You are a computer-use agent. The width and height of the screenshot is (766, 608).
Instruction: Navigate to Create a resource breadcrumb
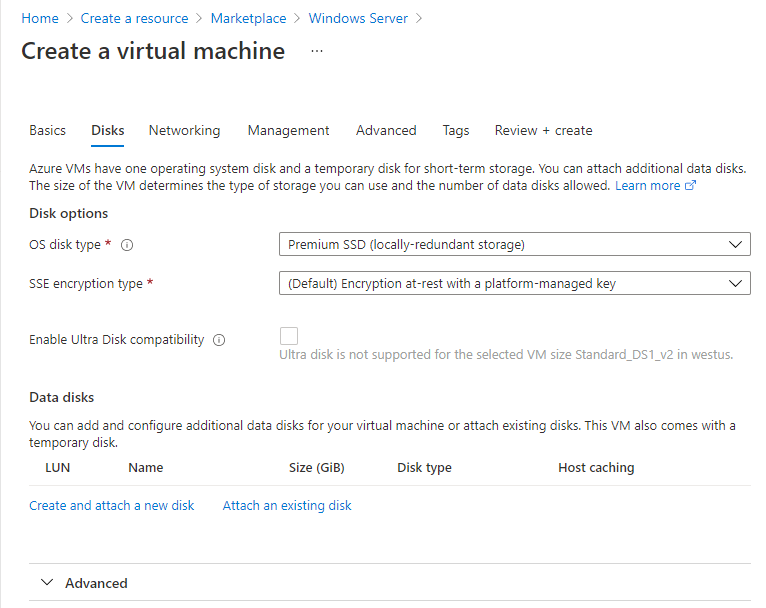click(x=134, y=19)
